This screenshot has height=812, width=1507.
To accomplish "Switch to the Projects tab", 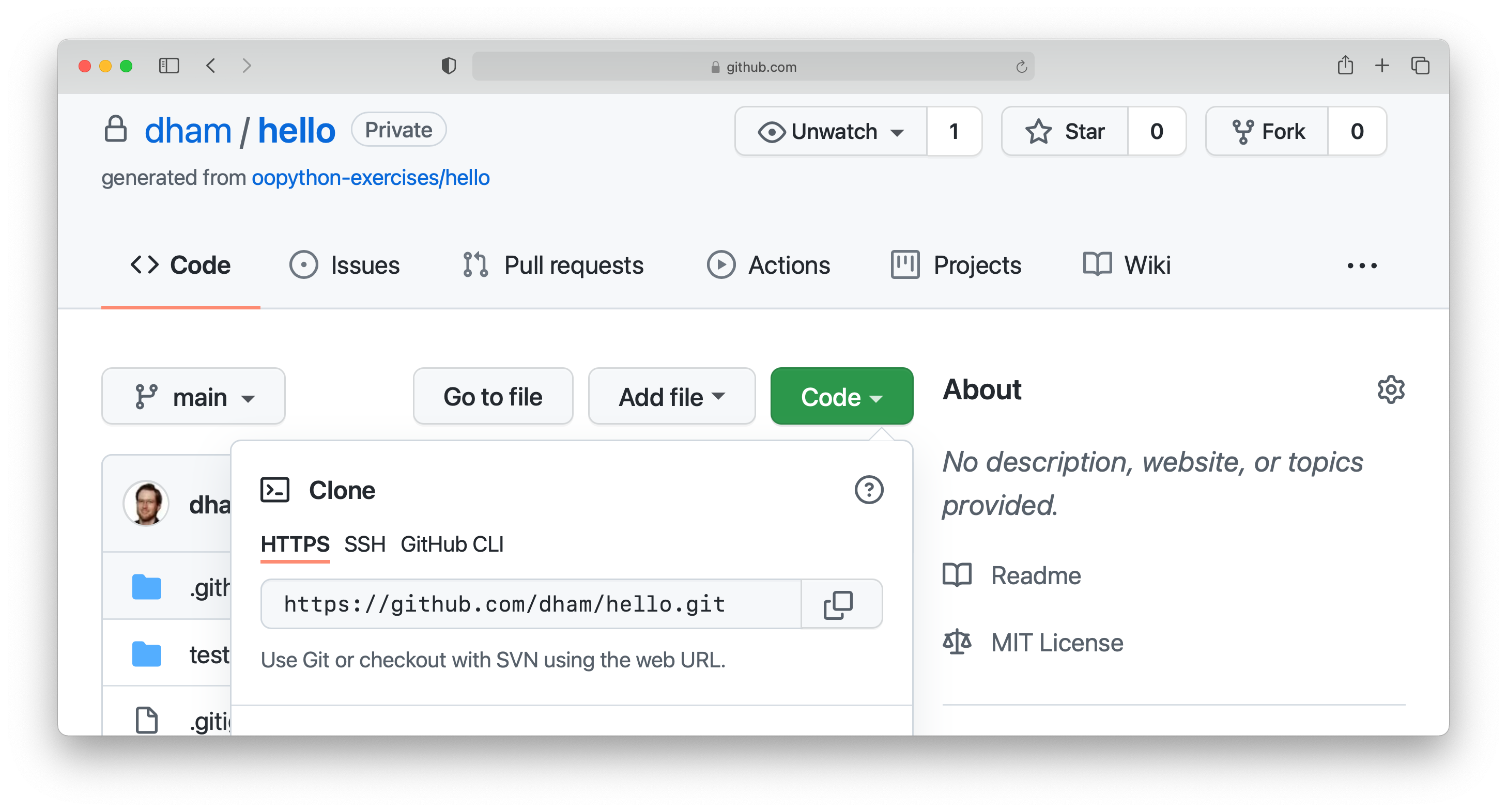I will [956, 266].
